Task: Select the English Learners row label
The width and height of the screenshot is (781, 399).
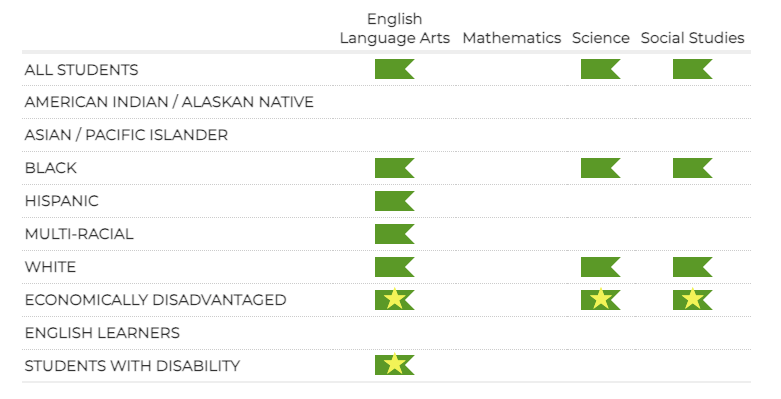Action: pos(102,333)
